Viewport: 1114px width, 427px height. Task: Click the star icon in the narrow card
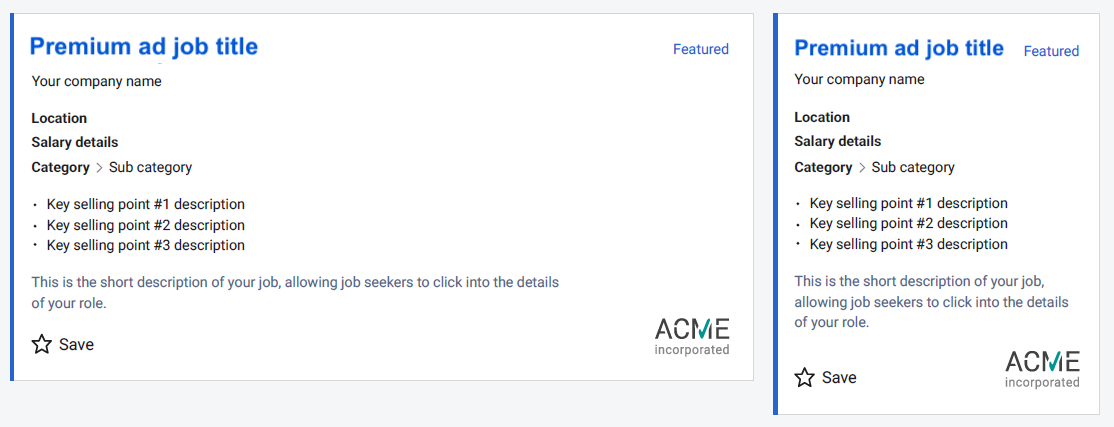(804, 377)
